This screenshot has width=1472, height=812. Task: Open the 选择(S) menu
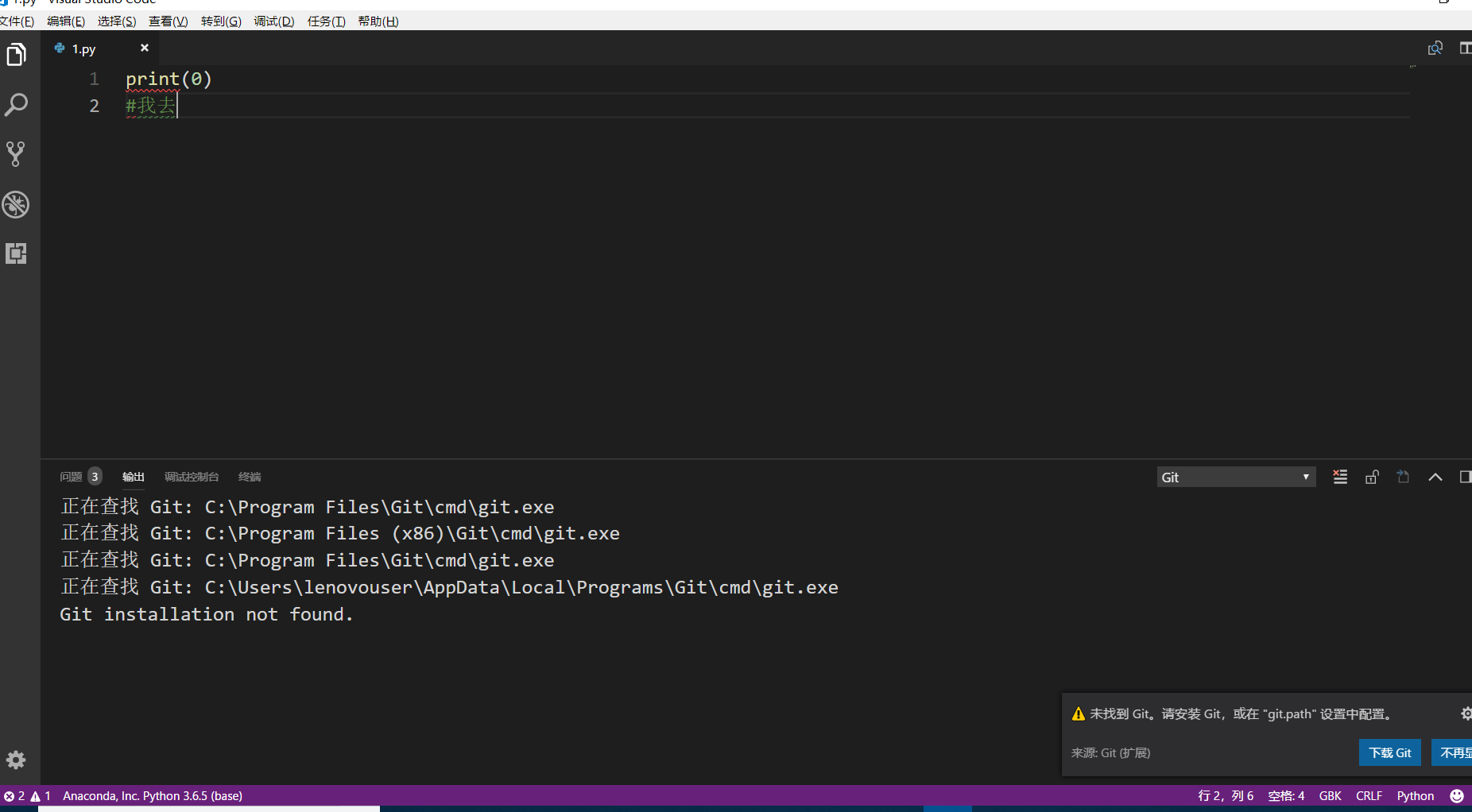pyautogui.click(x=117, y=21)
